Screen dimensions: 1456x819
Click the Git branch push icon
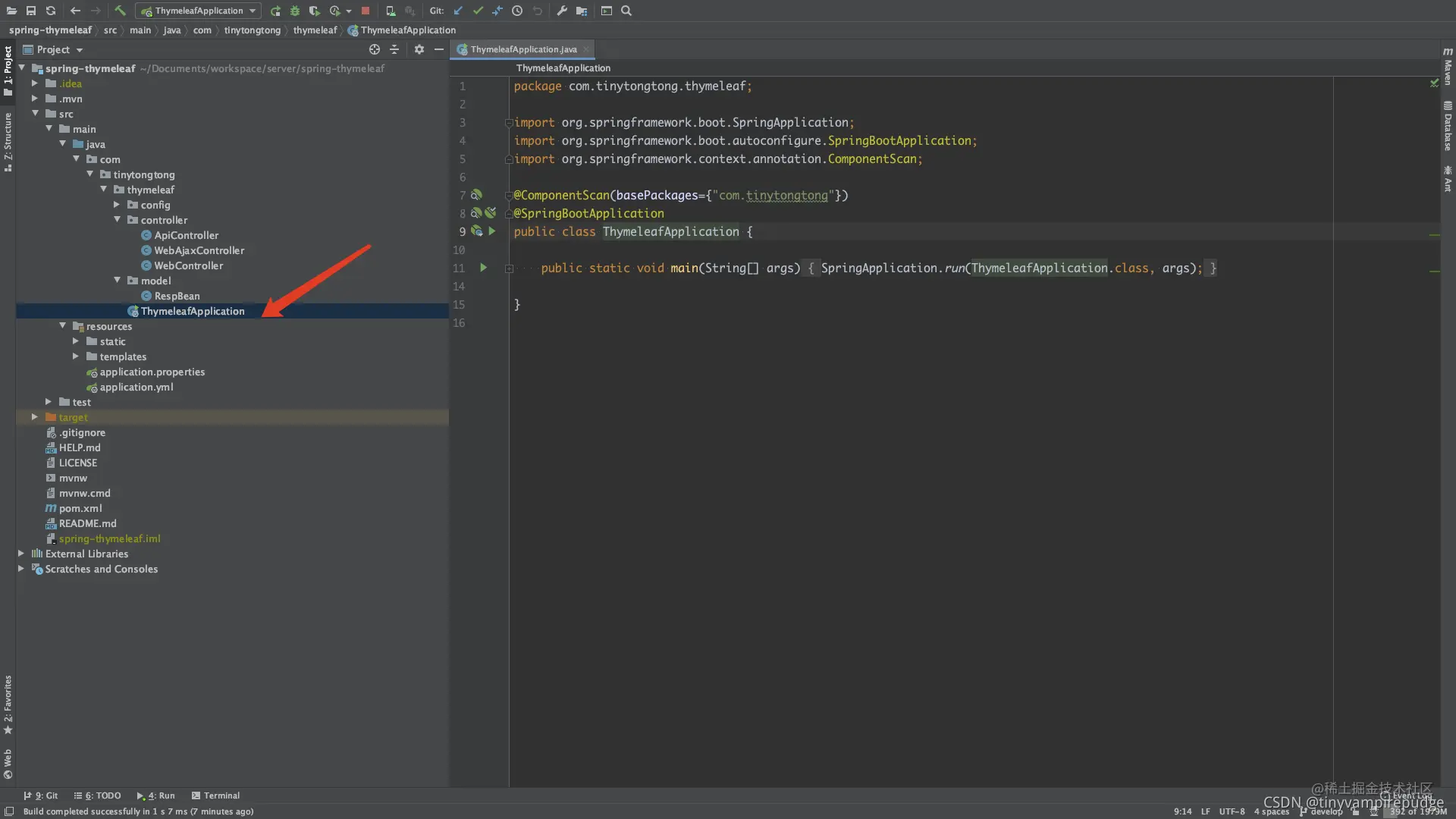click(x=497, y=10)
